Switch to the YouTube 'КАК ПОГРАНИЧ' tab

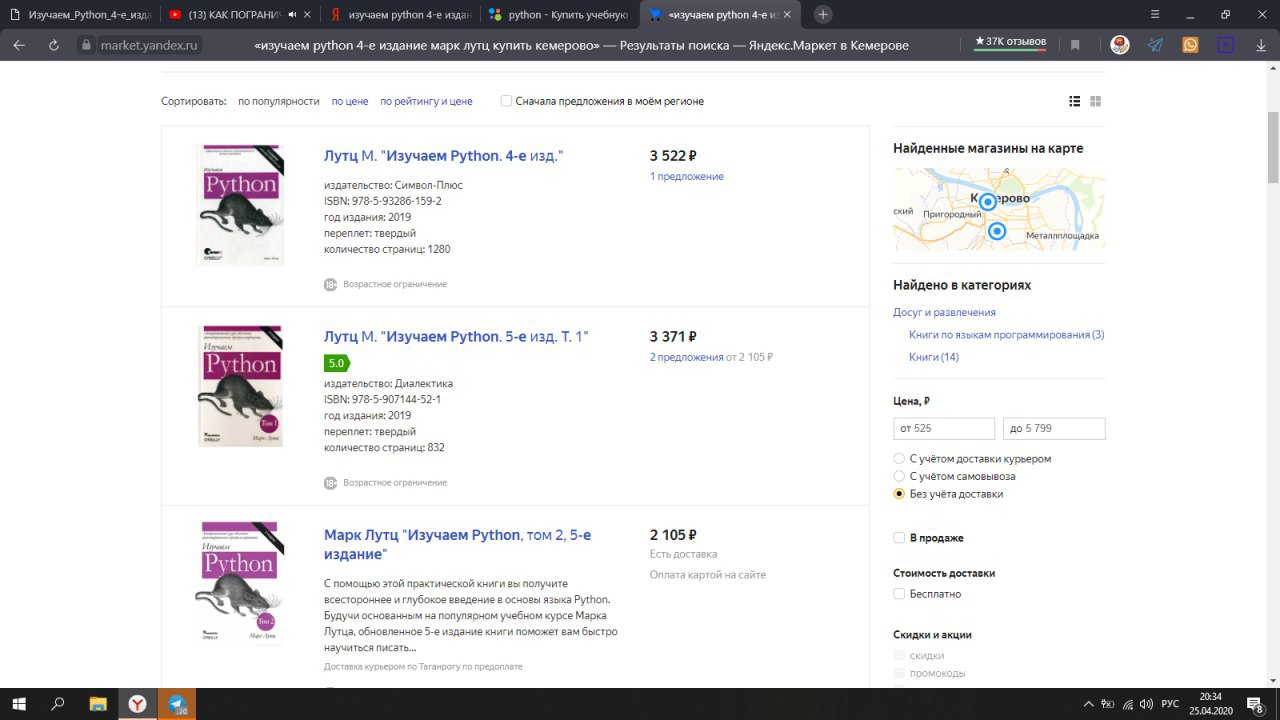point(240,15)
